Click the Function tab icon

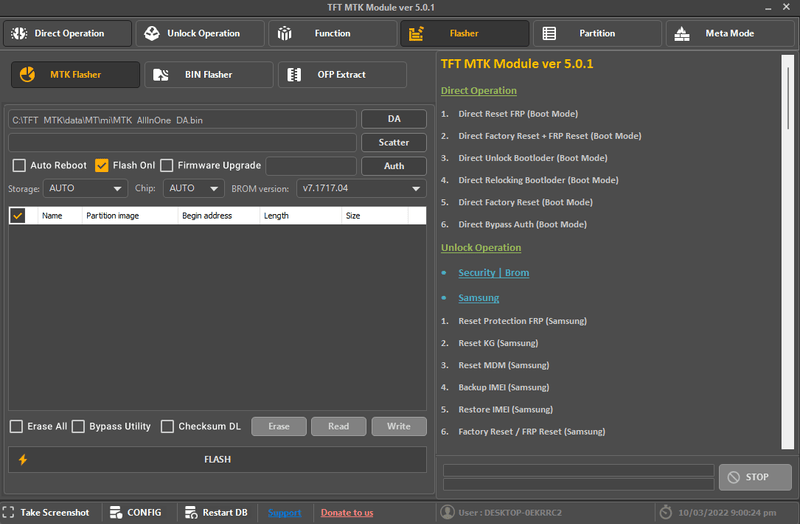click(284, 33)
